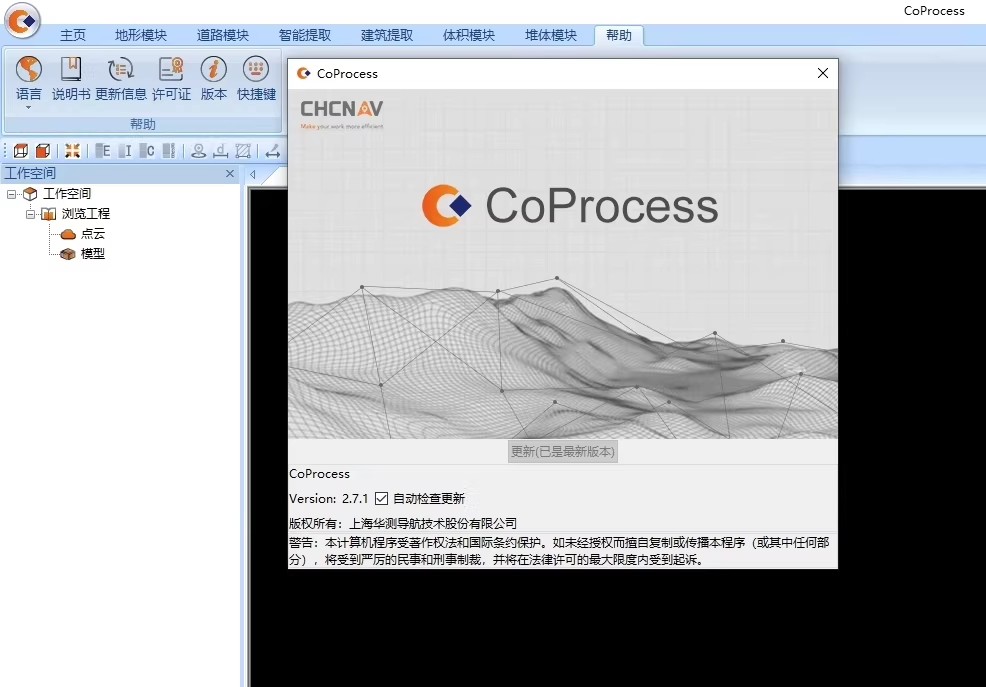Expand the 语言 dropdown arrow
The width and height of the screenshot is (986, 687).
[x=28, y=107]
